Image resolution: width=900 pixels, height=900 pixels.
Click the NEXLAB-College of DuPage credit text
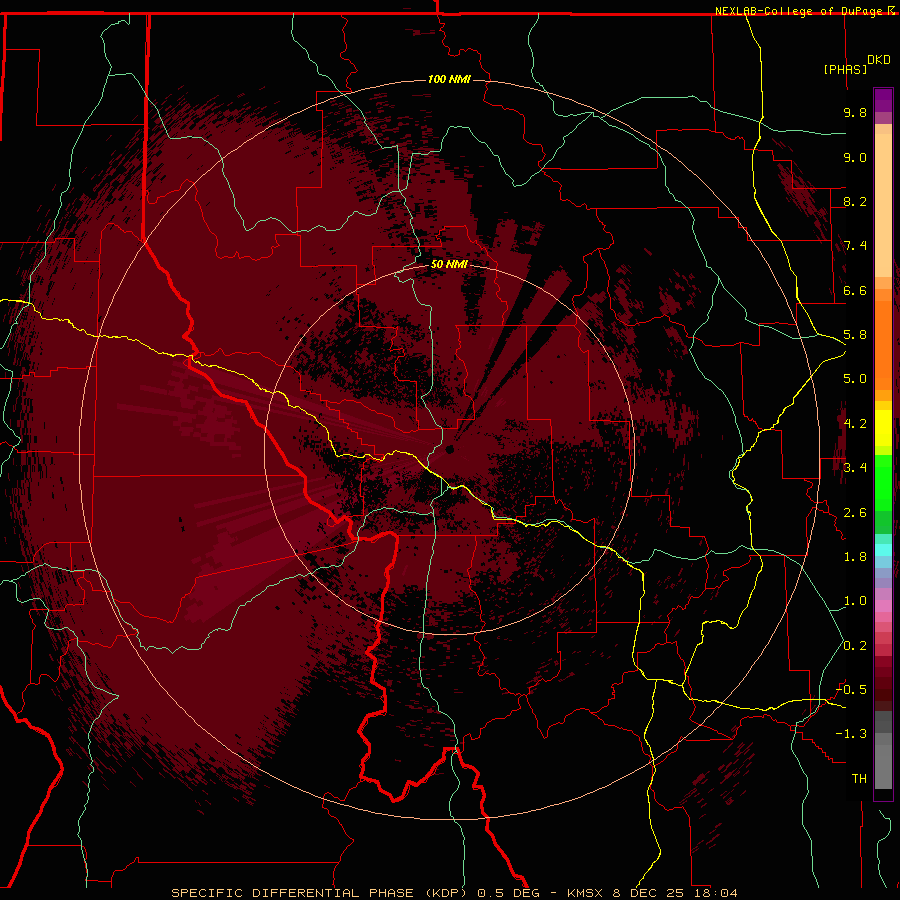tap(799, 11)
